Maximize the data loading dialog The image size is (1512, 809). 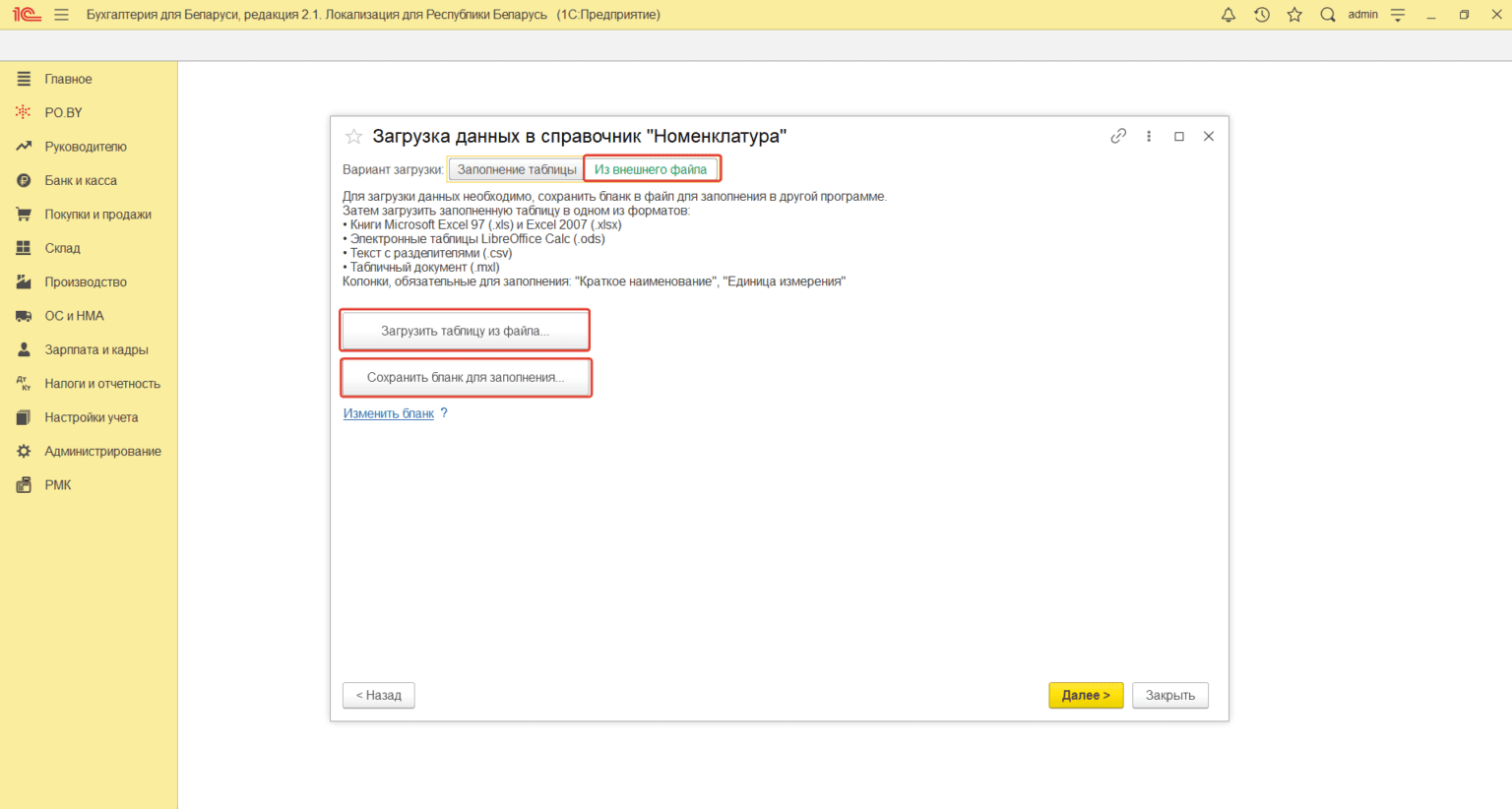click(1179, 136)
